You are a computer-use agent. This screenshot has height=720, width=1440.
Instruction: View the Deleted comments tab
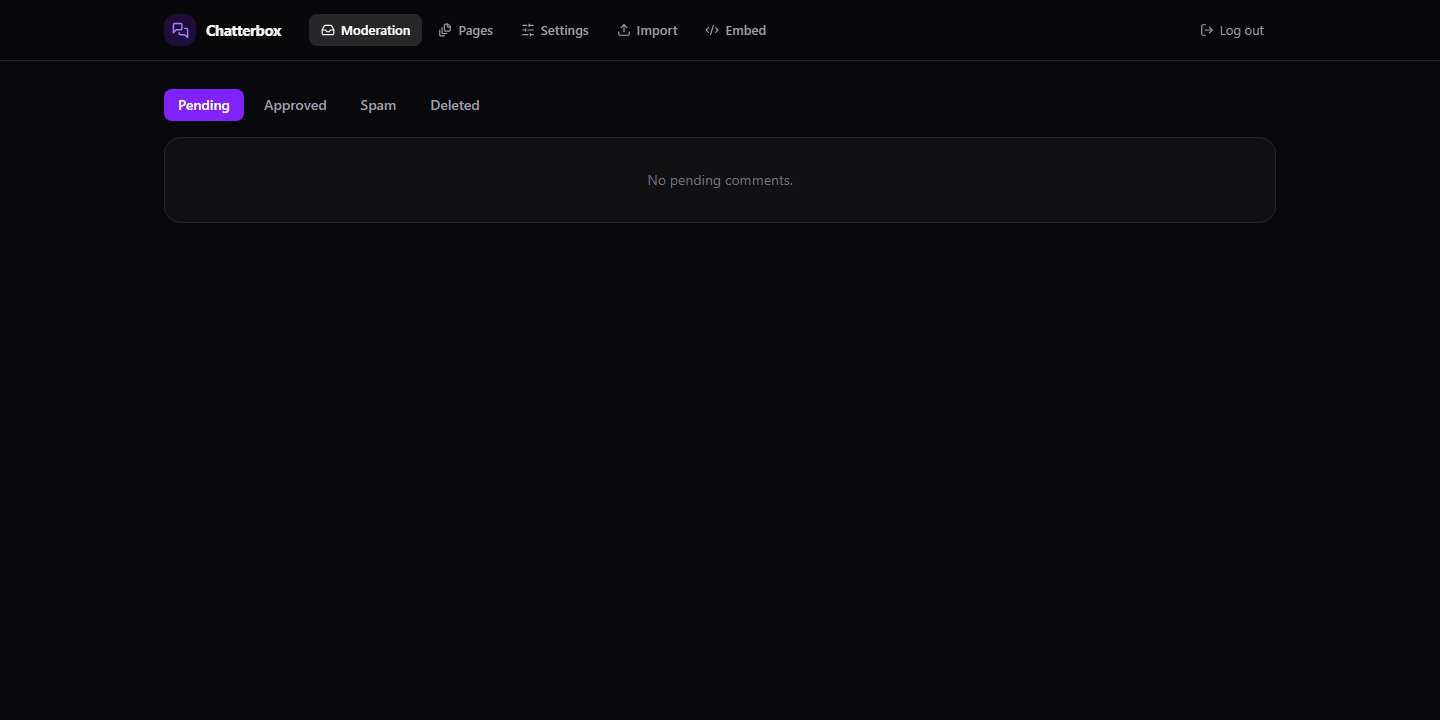point(455,105)
